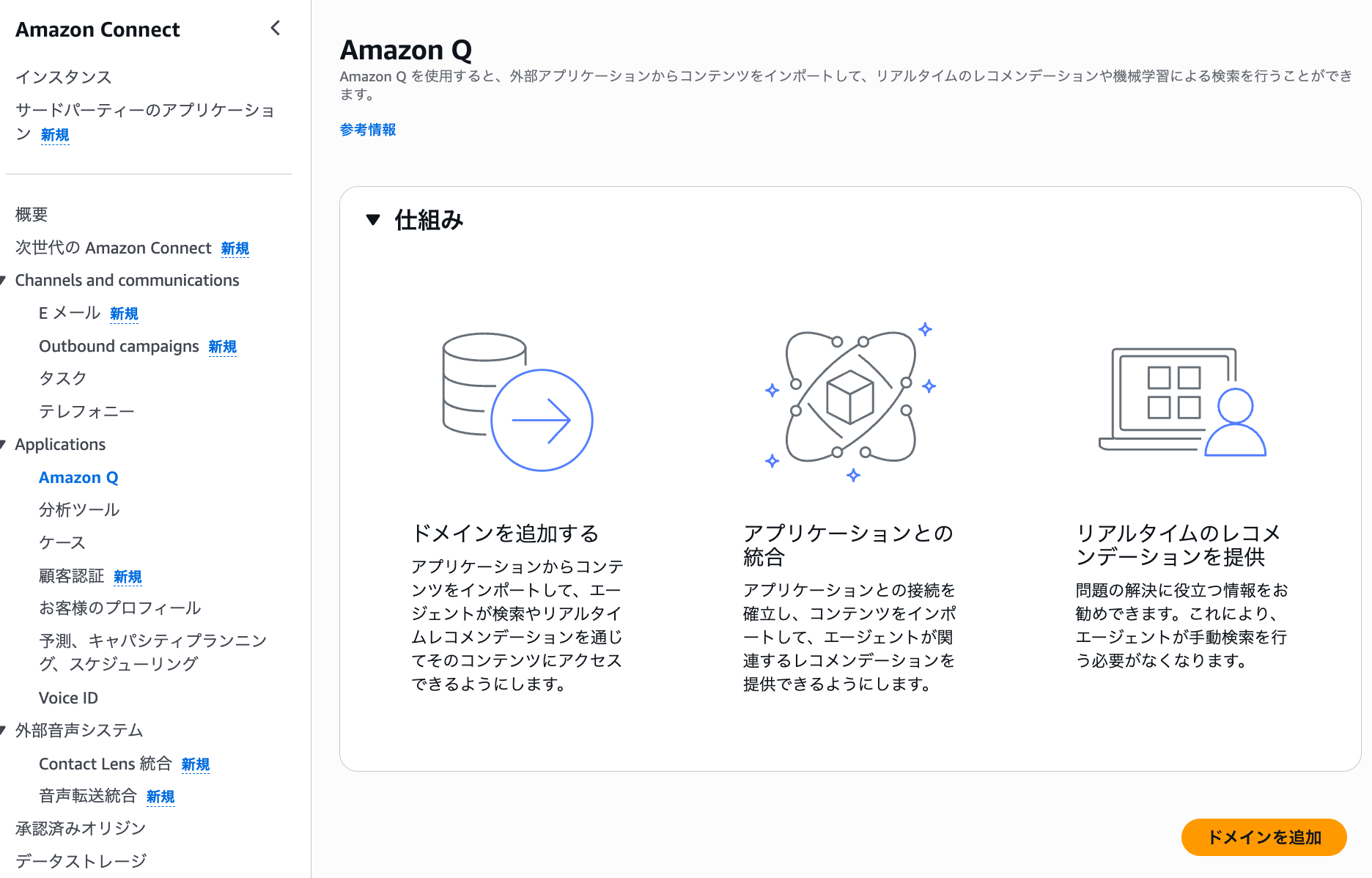Screen dimensions: 1372x878
Task: Open Outbound campaigns page
Action: tap(119, 346)
